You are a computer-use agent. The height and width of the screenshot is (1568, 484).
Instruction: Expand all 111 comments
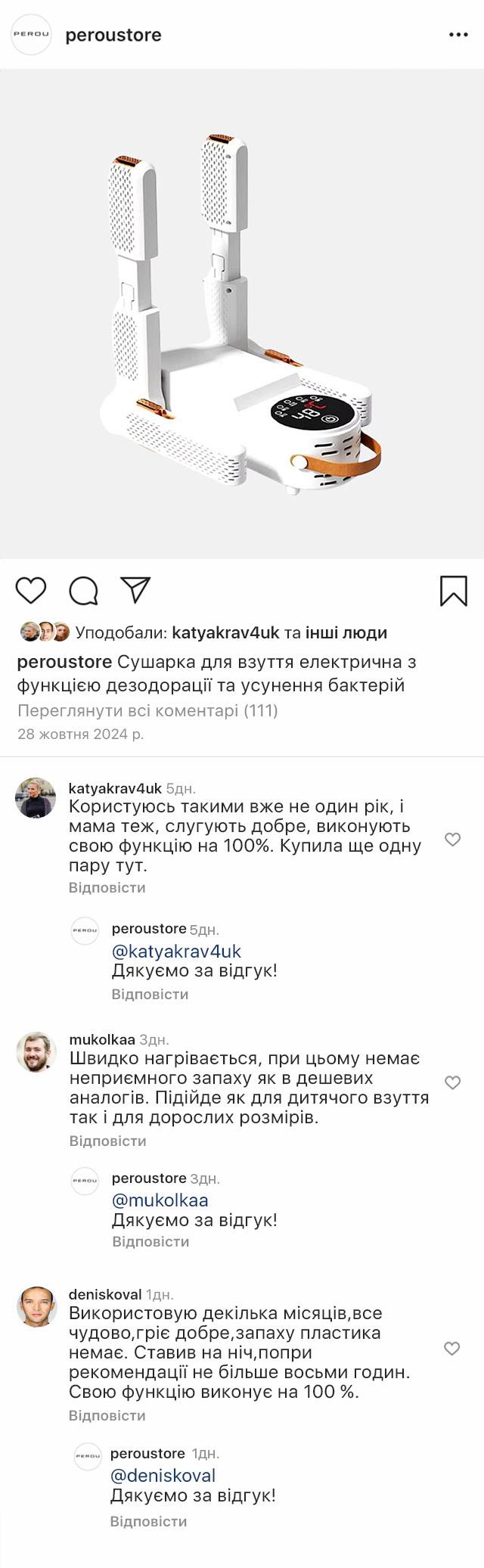point(147,710)
